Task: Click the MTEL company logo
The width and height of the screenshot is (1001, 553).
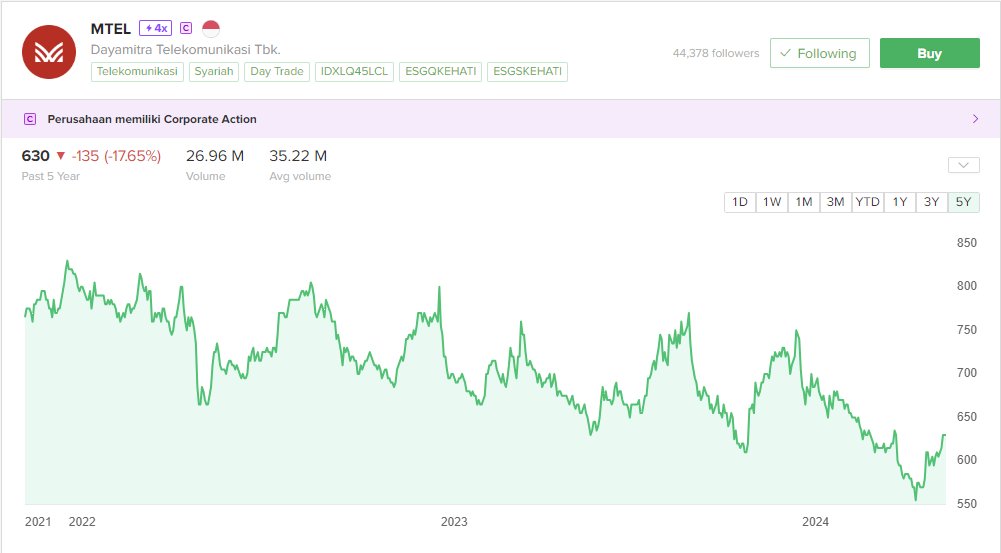Action: pyautogui.click(x=49, y=52)
